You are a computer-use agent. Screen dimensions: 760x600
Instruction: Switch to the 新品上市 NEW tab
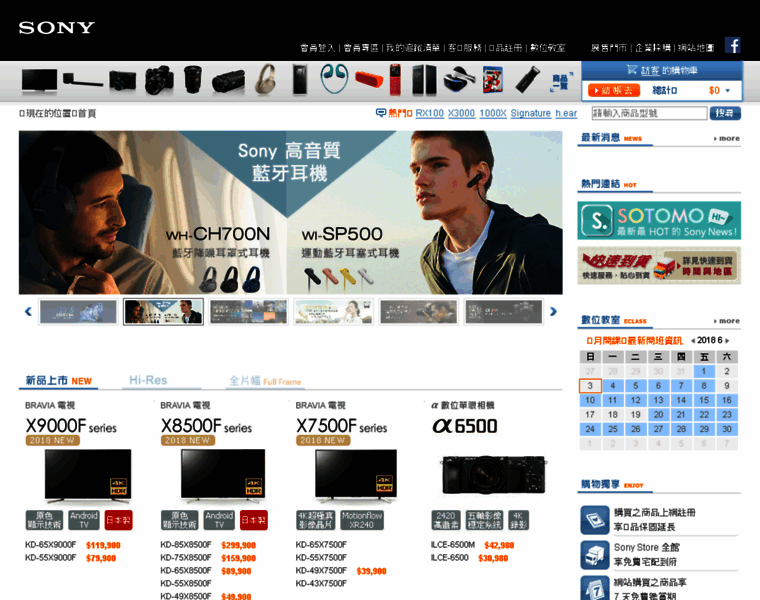(x=59, y=380)
